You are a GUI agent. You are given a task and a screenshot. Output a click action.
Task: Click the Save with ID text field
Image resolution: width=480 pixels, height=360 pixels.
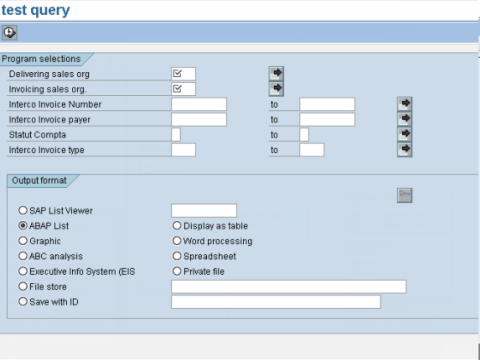pyautogui.click(x=276, y=302)
